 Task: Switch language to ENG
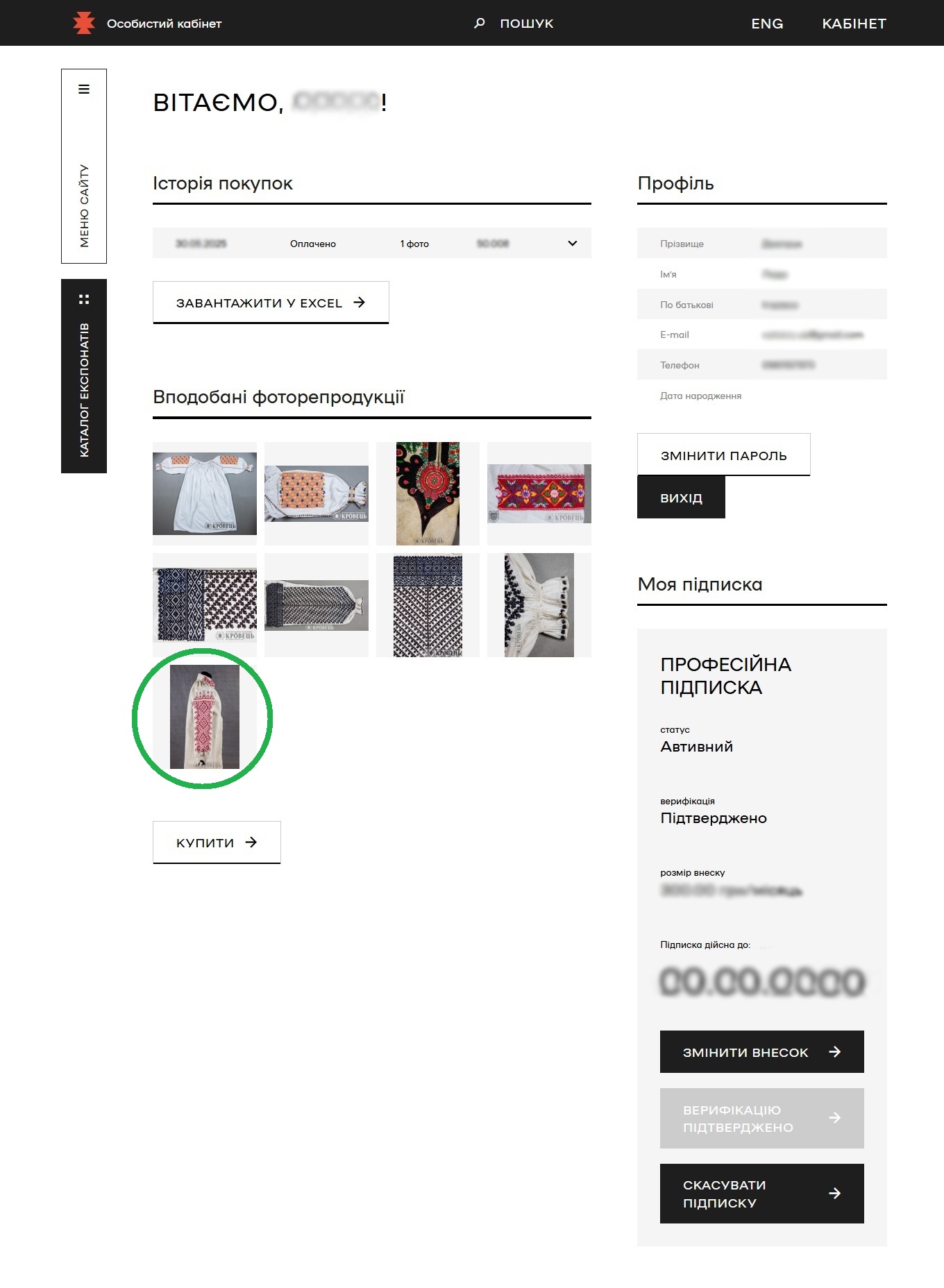(x=767, y=23)
